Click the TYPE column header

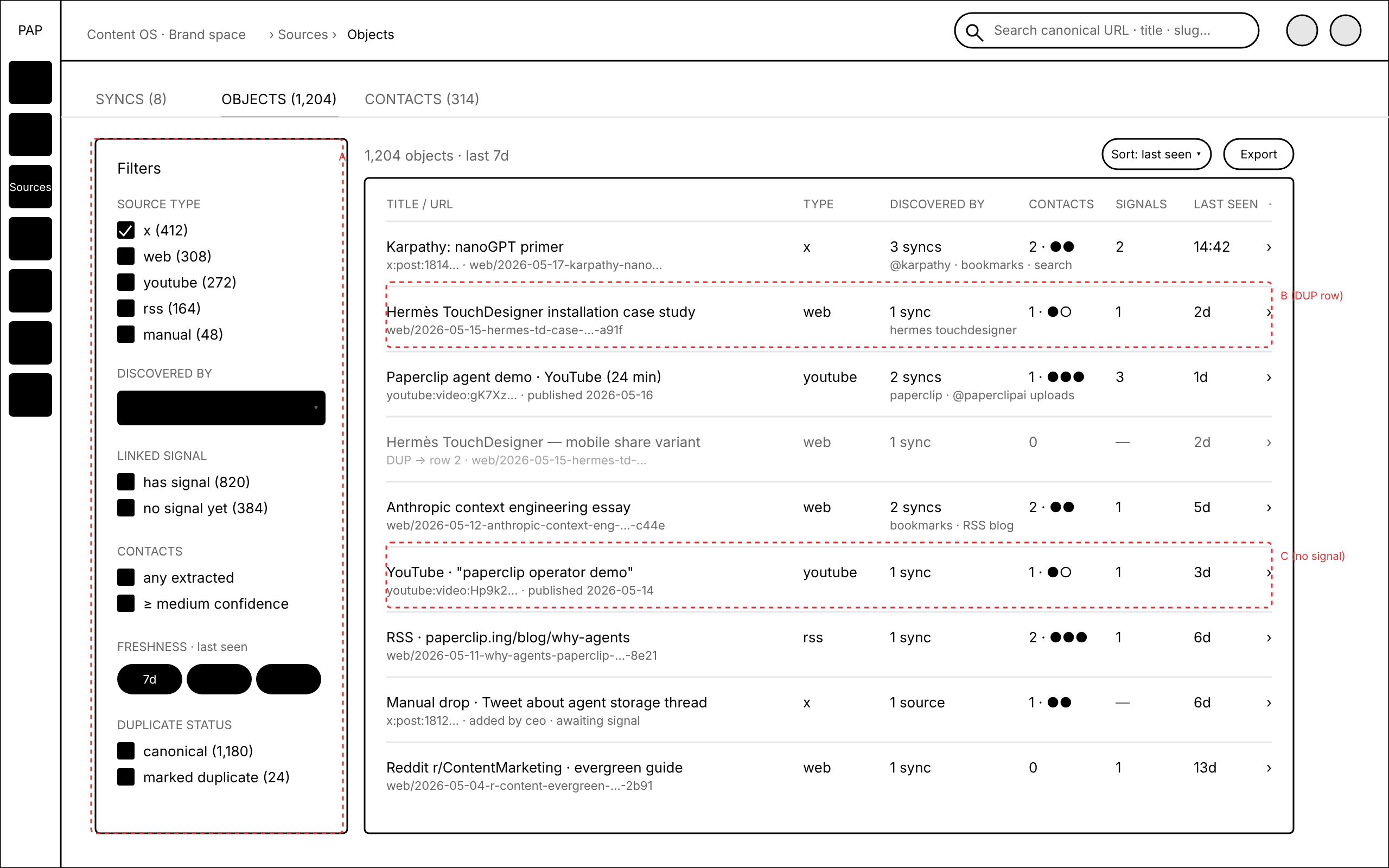[818, 205]
